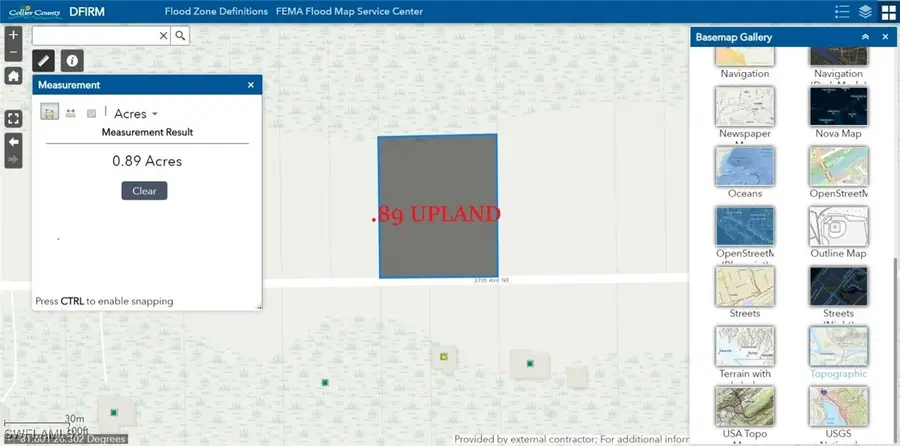Screen dimensions: 900x446
Task: Open the Legend list icon in header
Action: pos(841,12)
